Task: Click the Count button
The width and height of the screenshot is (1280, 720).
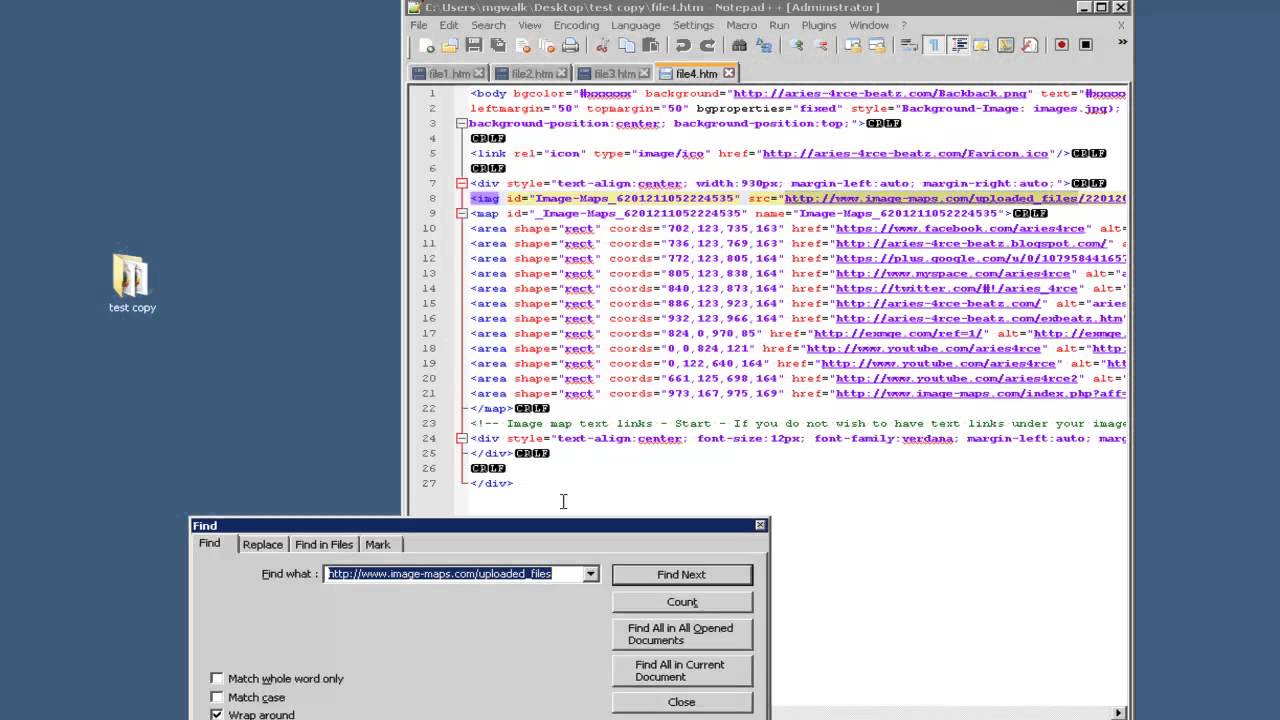Action: (x=682, y=602)
